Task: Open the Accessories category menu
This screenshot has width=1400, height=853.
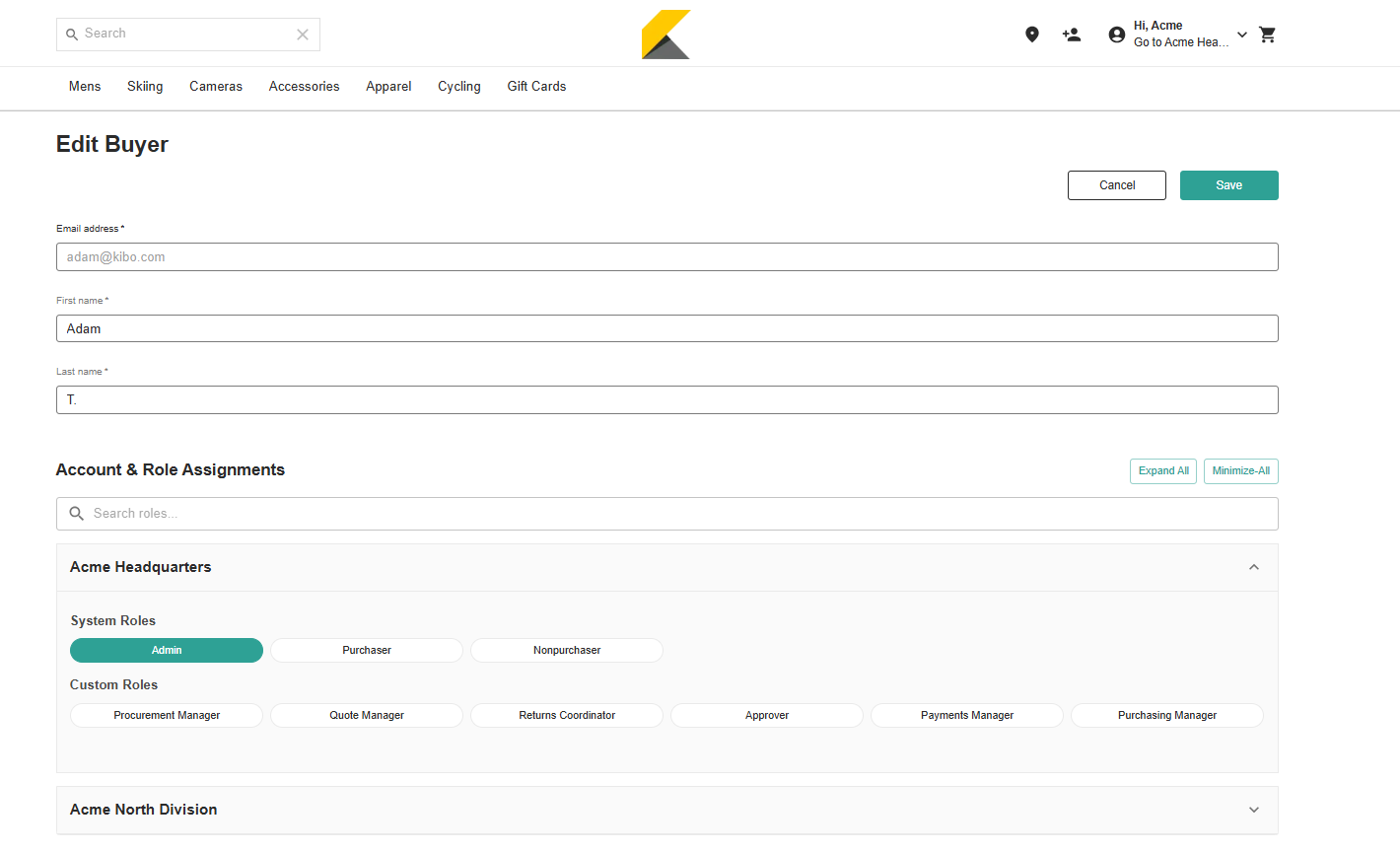Action: tap(305, 87)
